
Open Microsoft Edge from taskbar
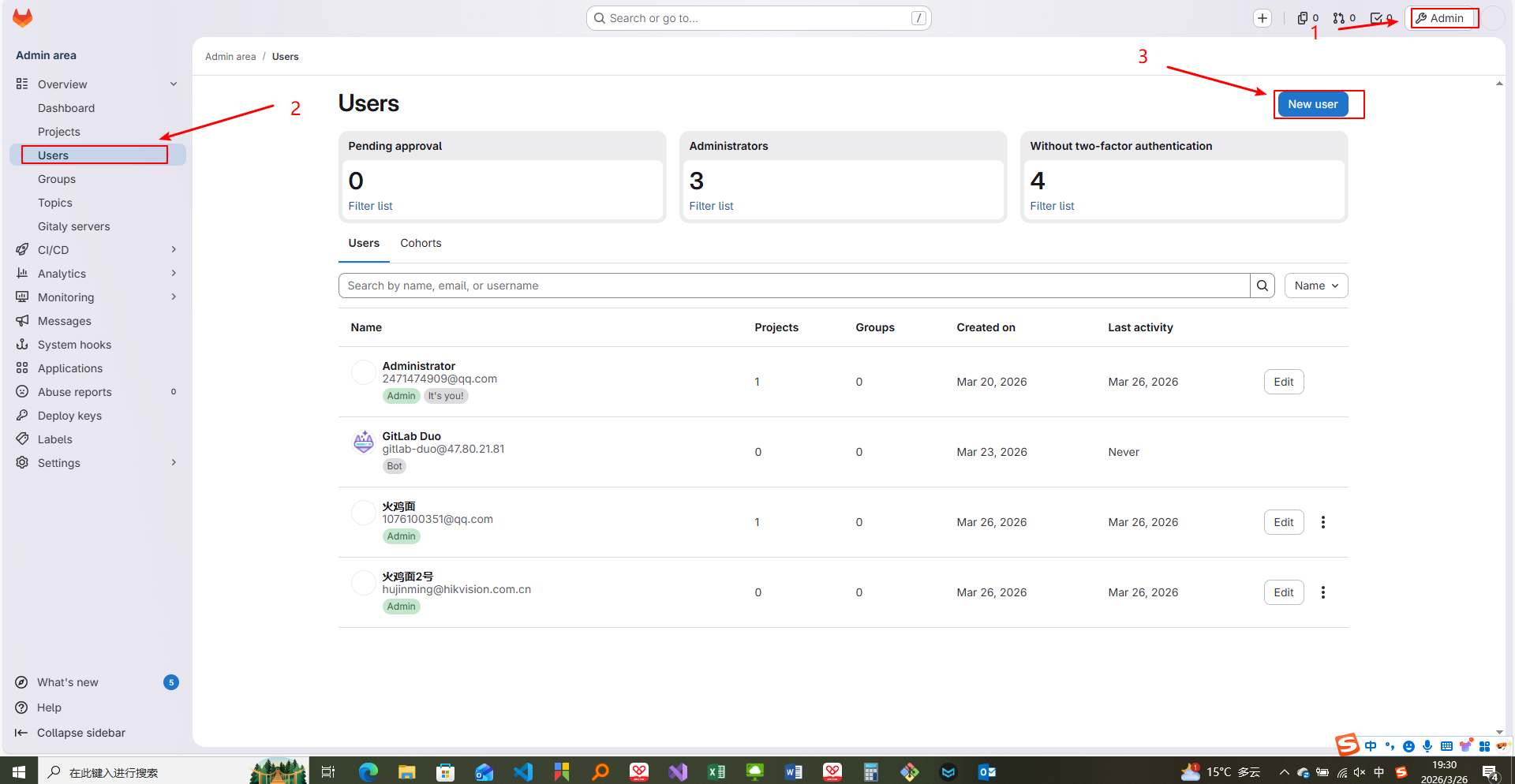(x=368, y=771)
